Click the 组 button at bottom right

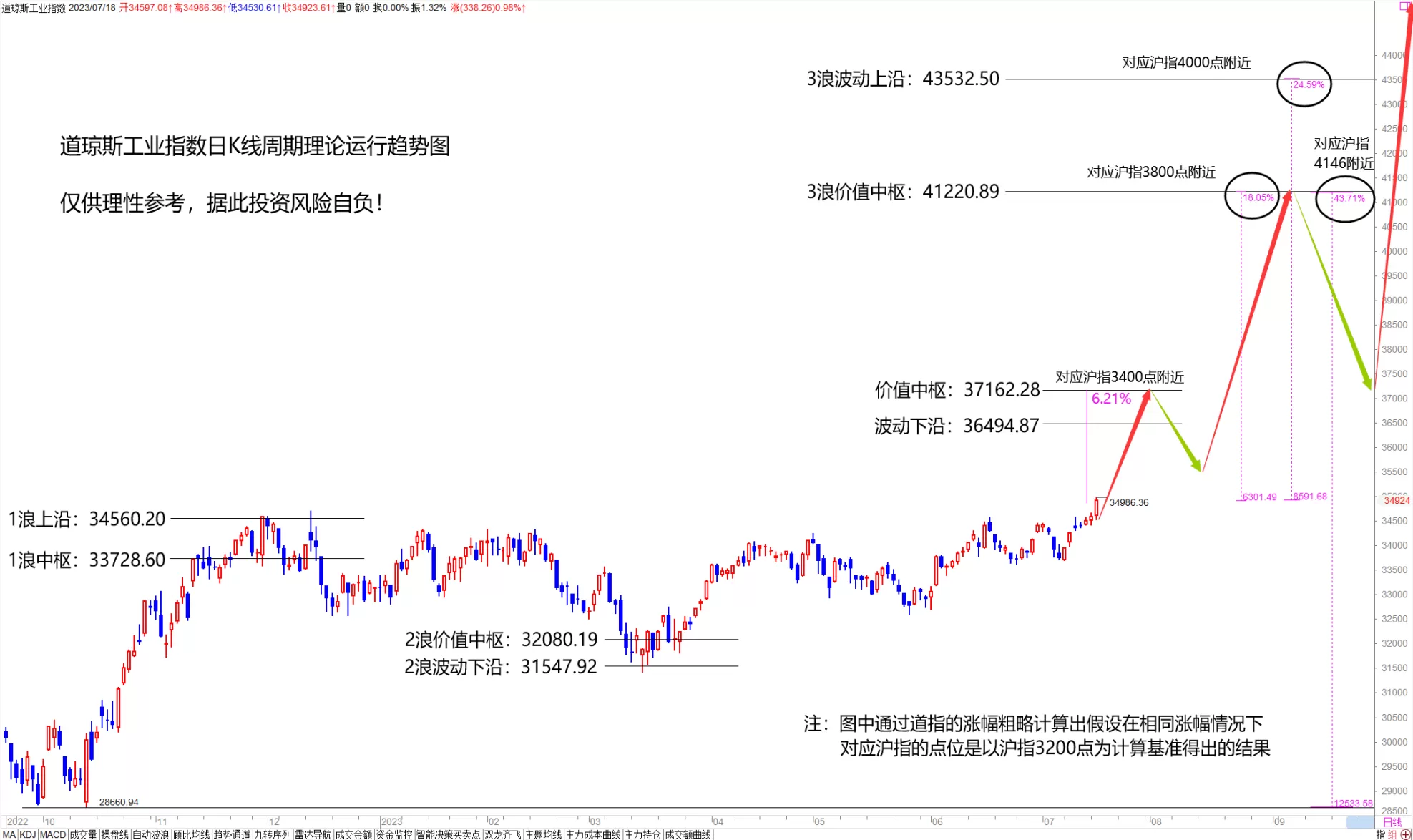1392,834
